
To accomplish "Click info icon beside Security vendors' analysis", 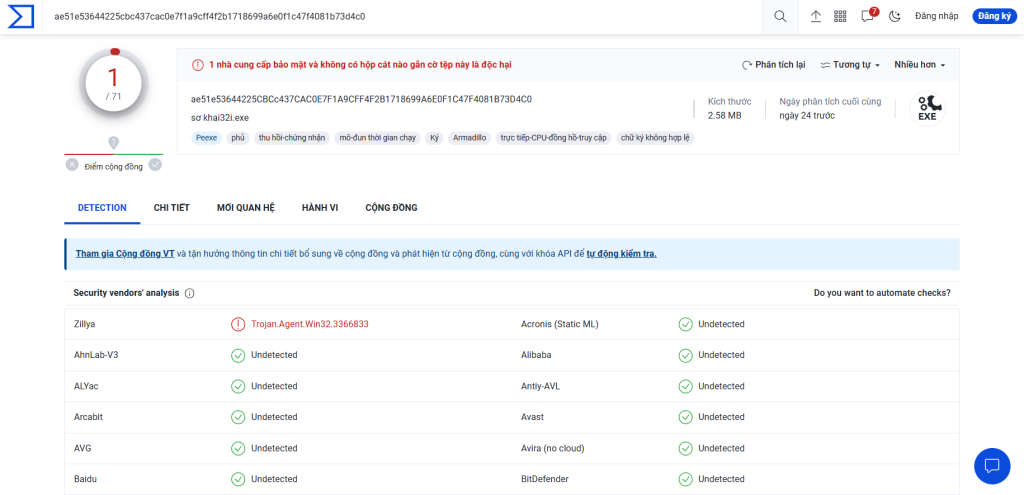I will pyautogui.click(x=190, y=293).
